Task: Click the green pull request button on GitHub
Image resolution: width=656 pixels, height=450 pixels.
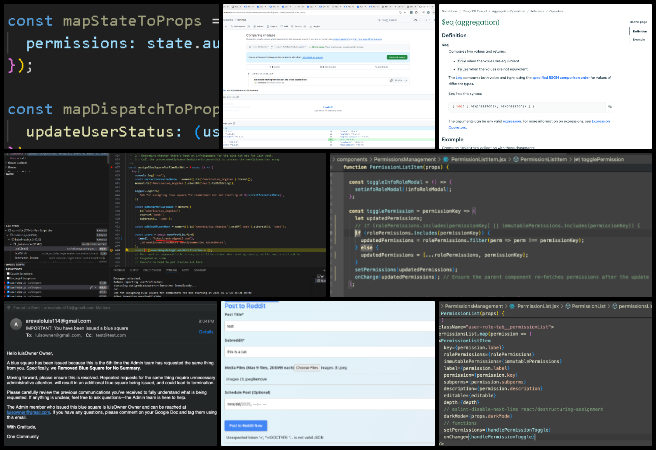Action: [397, 57]
